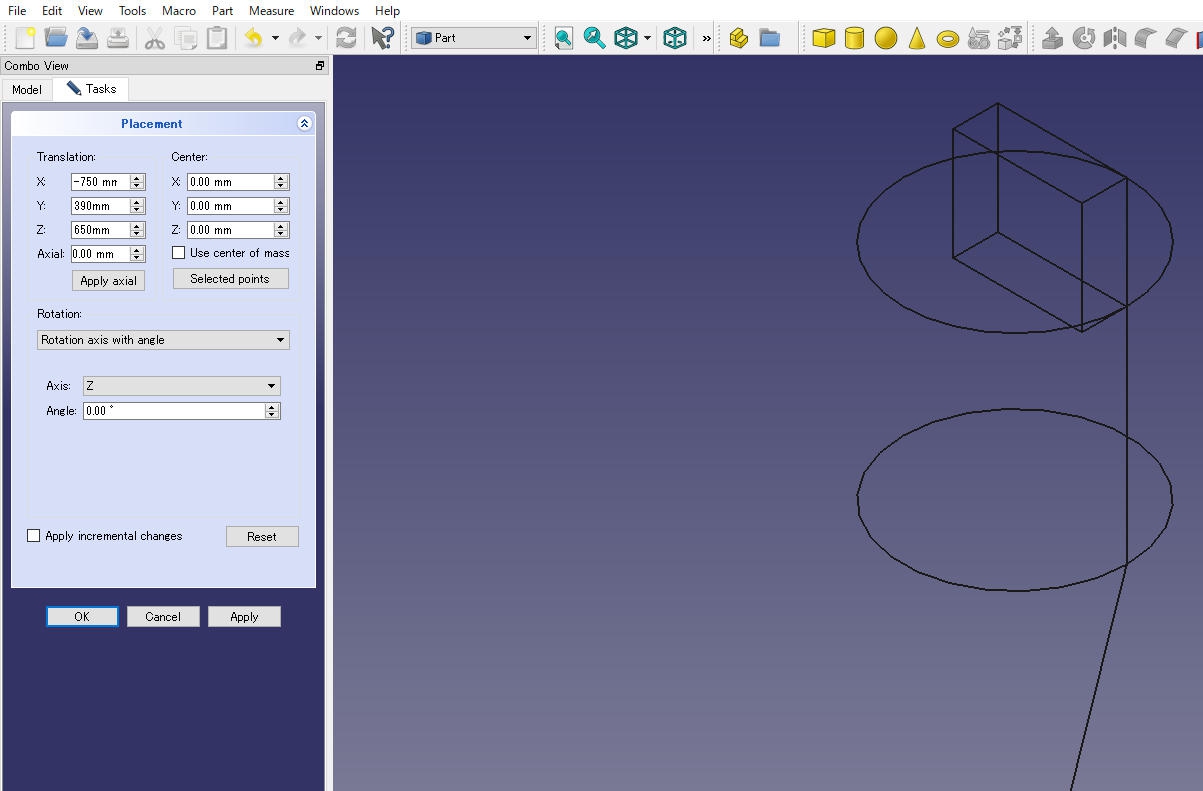Click the Extrude tool icon

coord(1052,38)
